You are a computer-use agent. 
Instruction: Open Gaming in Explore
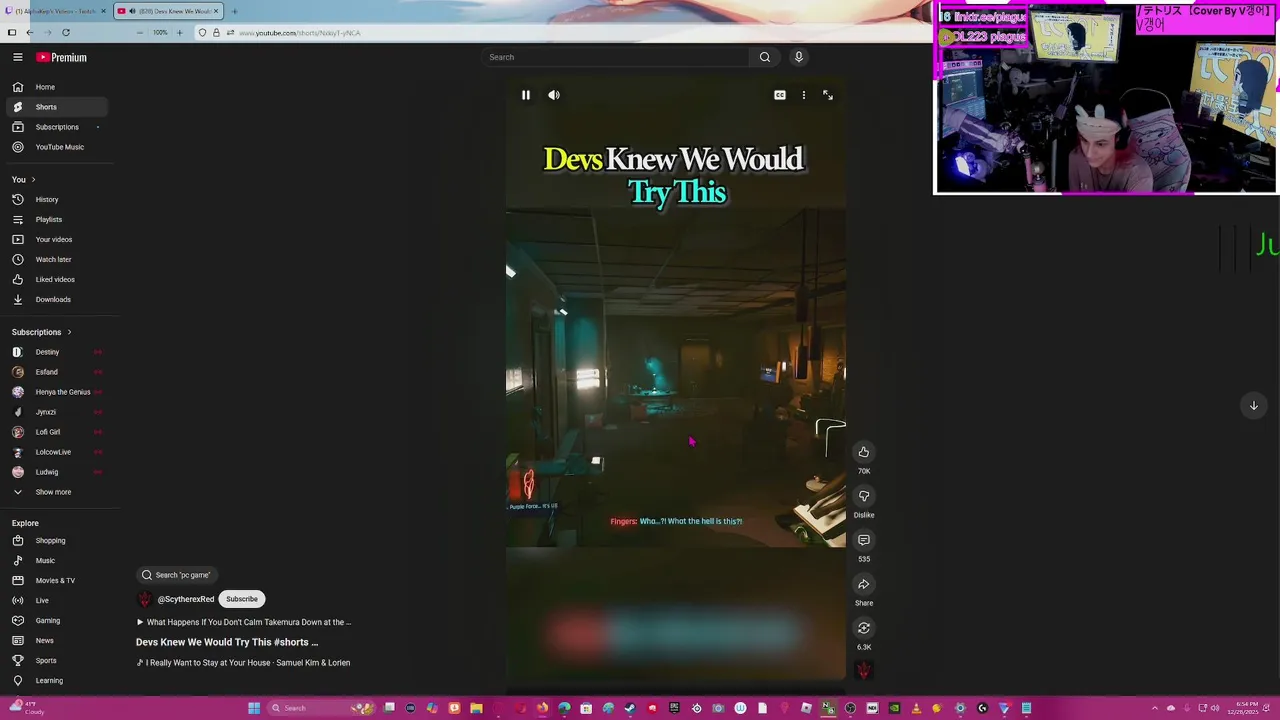[x=59, y=621]
